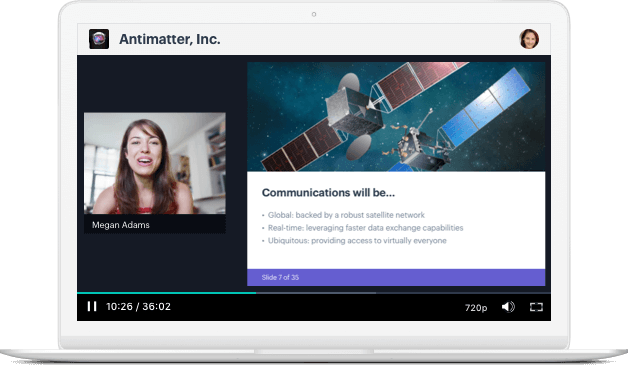Click the Megan Adams name label
Screen dimensions: 634x367
tap(121, 226)
